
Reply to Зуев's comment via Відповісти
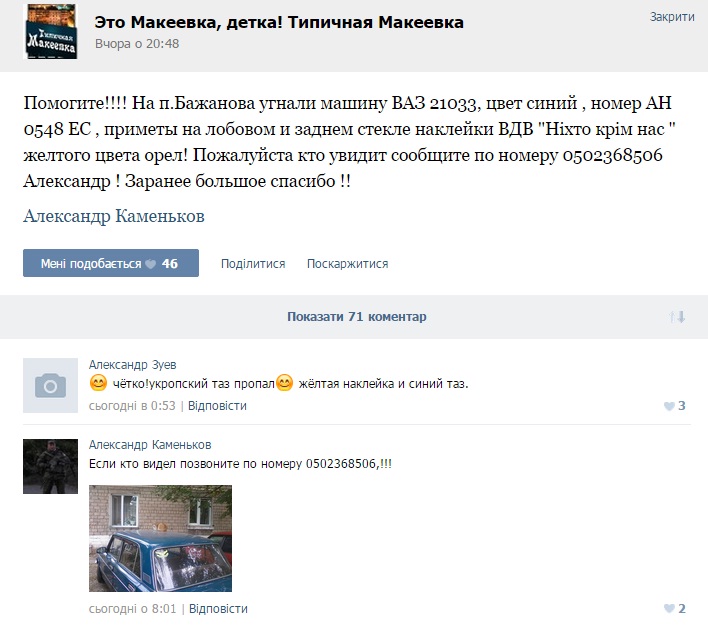coord(217,406)
